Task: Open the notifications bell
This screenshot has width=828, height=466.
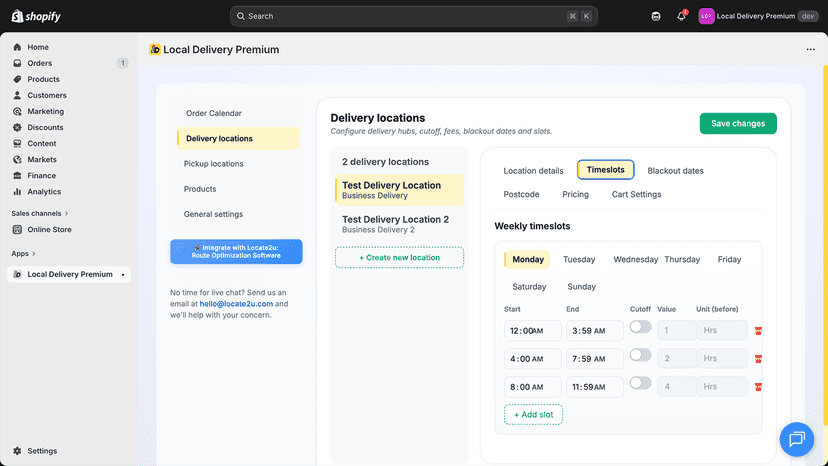Action: 682,16
